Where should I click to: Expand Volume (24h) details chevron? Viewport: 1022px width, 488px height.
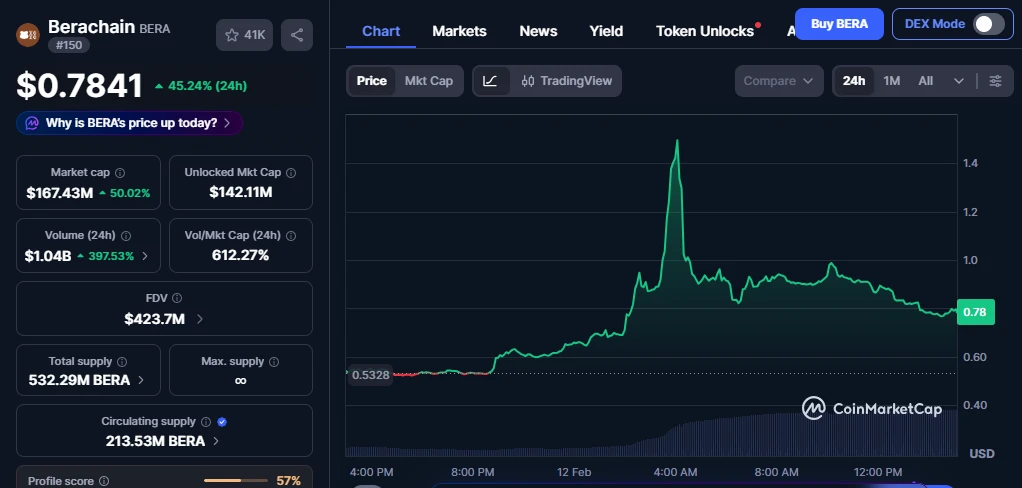[x=145, y=256]
